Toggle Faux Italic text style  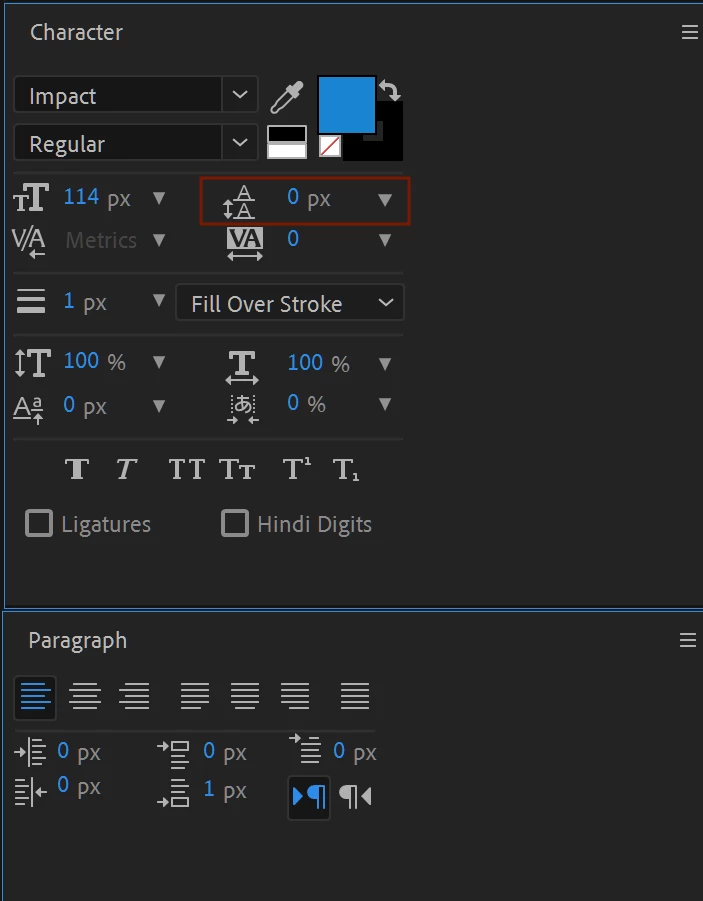point(126,469)
